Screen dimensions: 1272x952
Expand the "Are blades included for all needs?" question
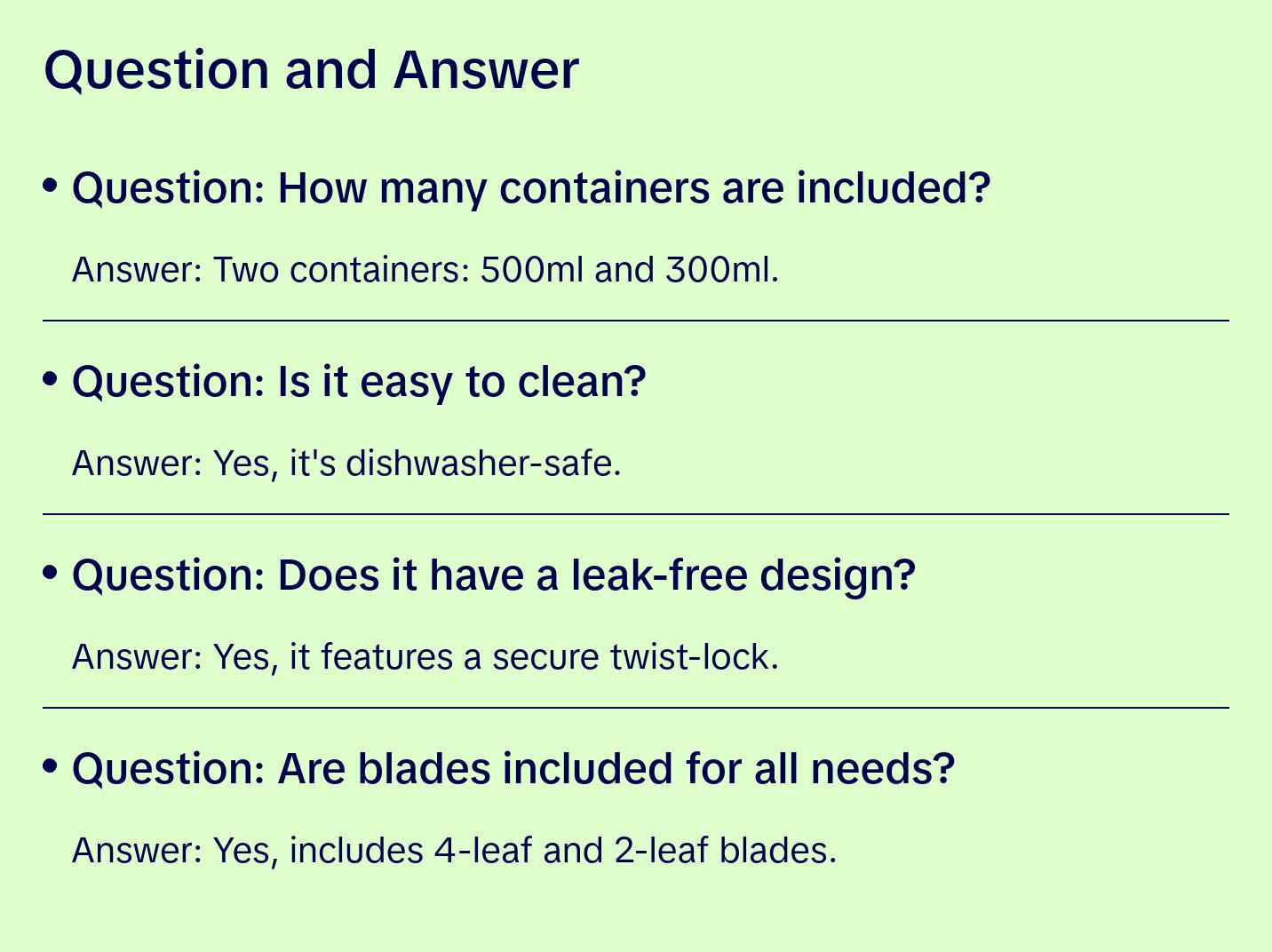click(513, 769)
